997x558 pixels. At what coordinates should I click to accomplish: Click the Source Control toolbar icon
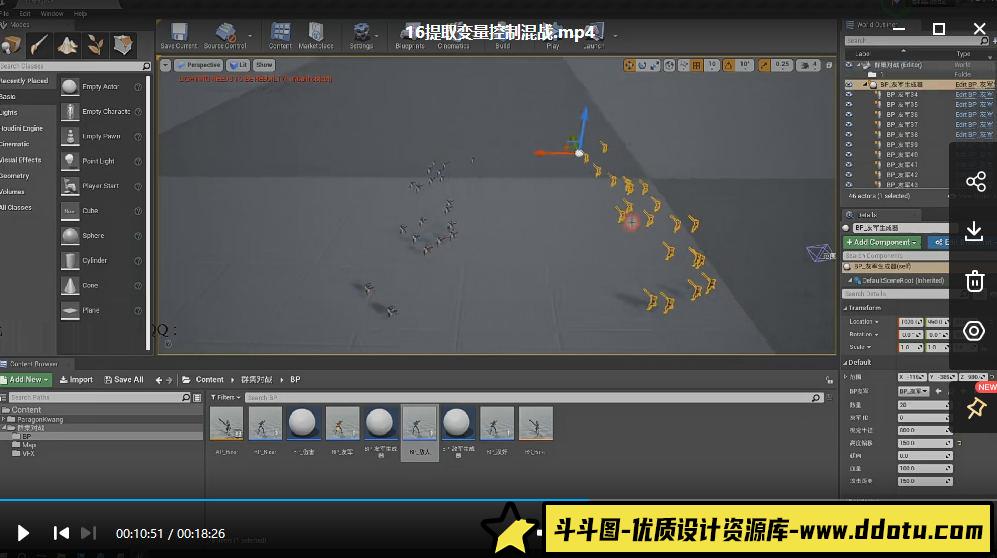pos(225,36)
